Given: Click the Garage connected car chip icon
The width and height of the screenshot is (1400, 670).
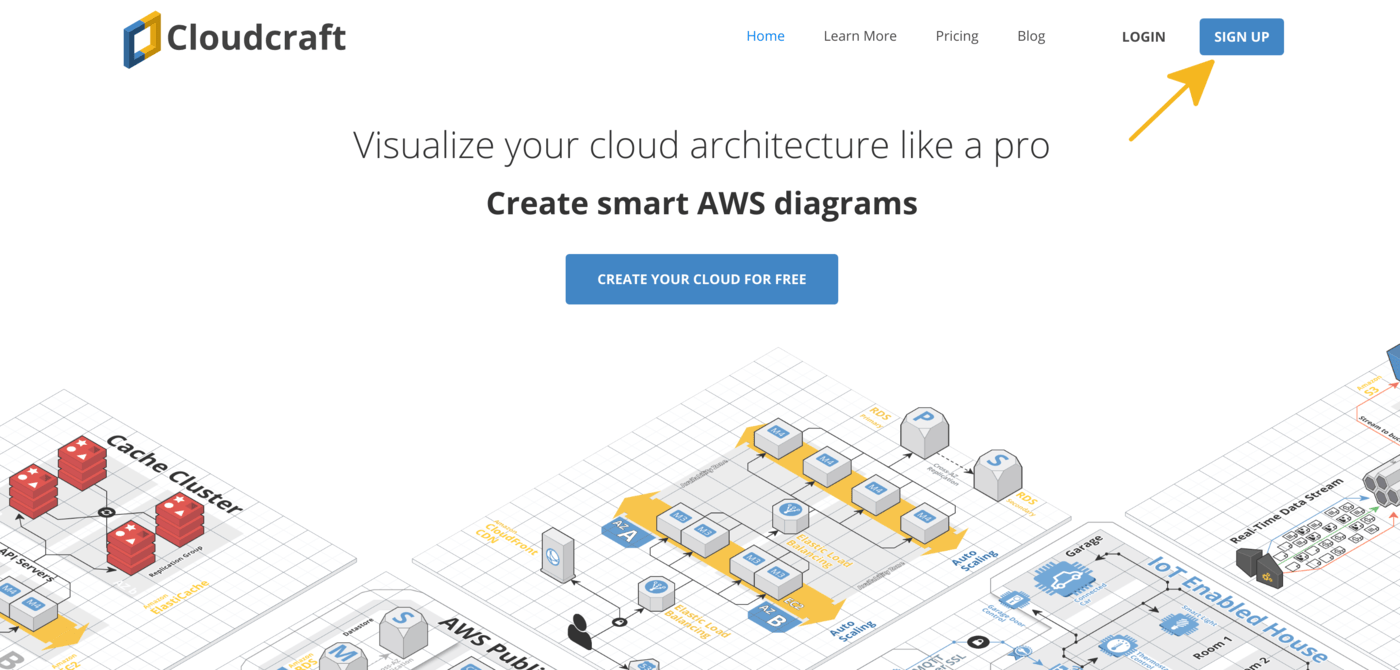Looking at the screenshot, I should coord(1064,578).
